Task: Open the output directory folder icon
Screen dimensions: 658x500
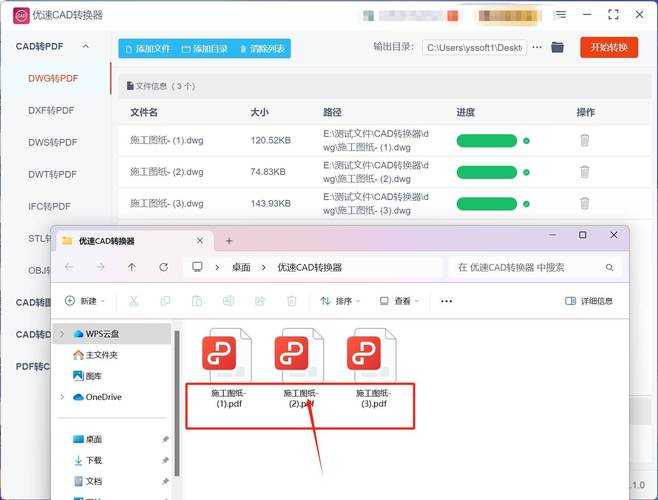Action: click(558, 48)
